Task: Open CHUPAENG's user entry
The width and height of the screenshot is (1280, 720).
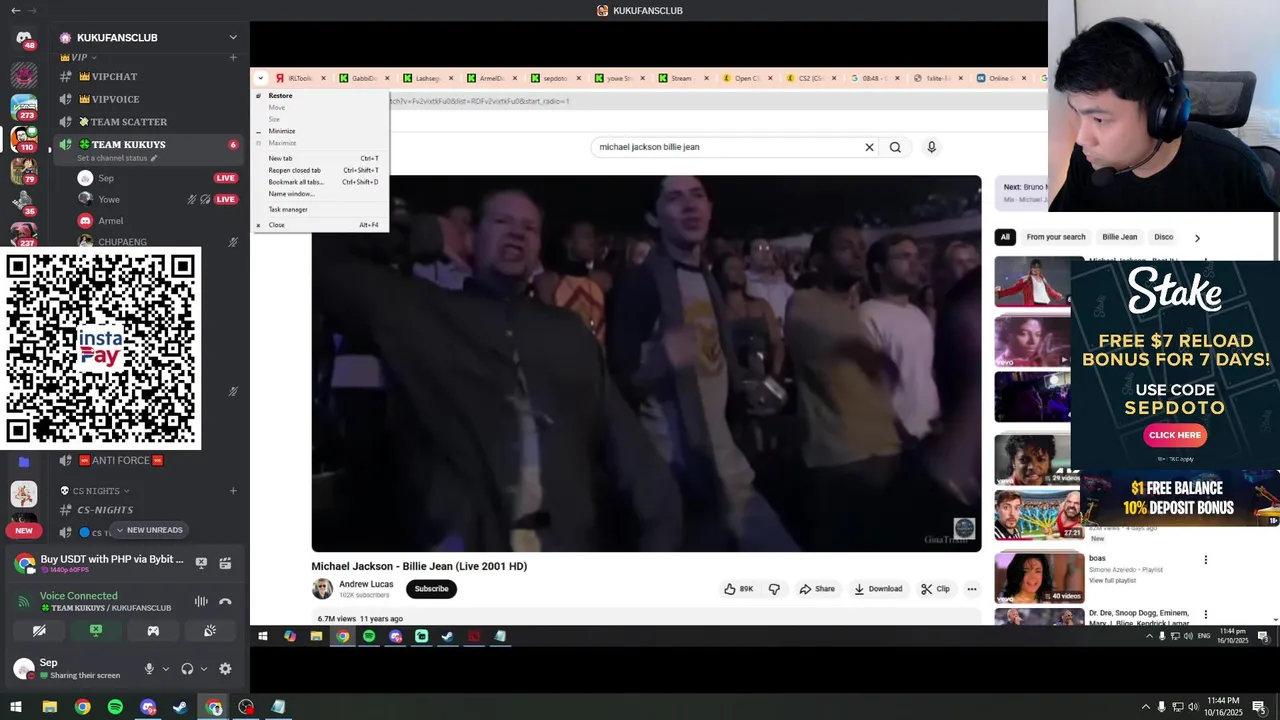Action: click(158, 242)
